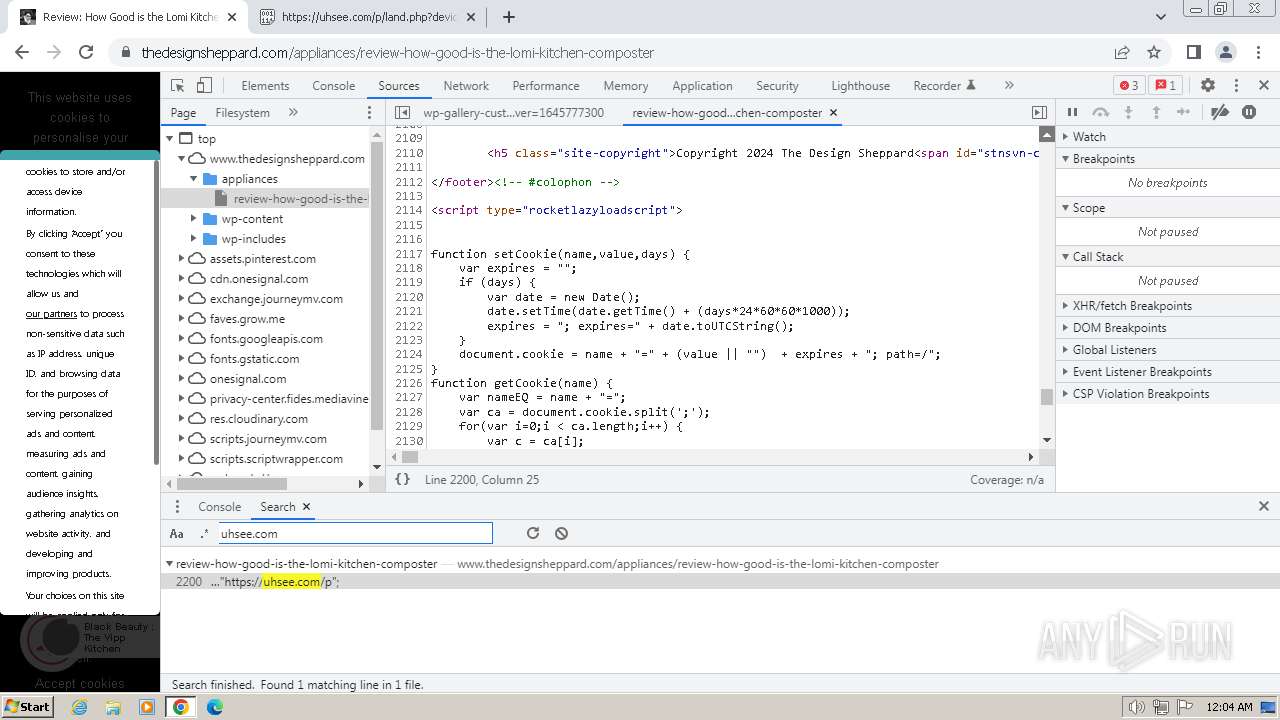Toggle the navigator sidebar icon
This screenshot has height=720, width=1280.
pyautogui.click(x=402, y=113)
